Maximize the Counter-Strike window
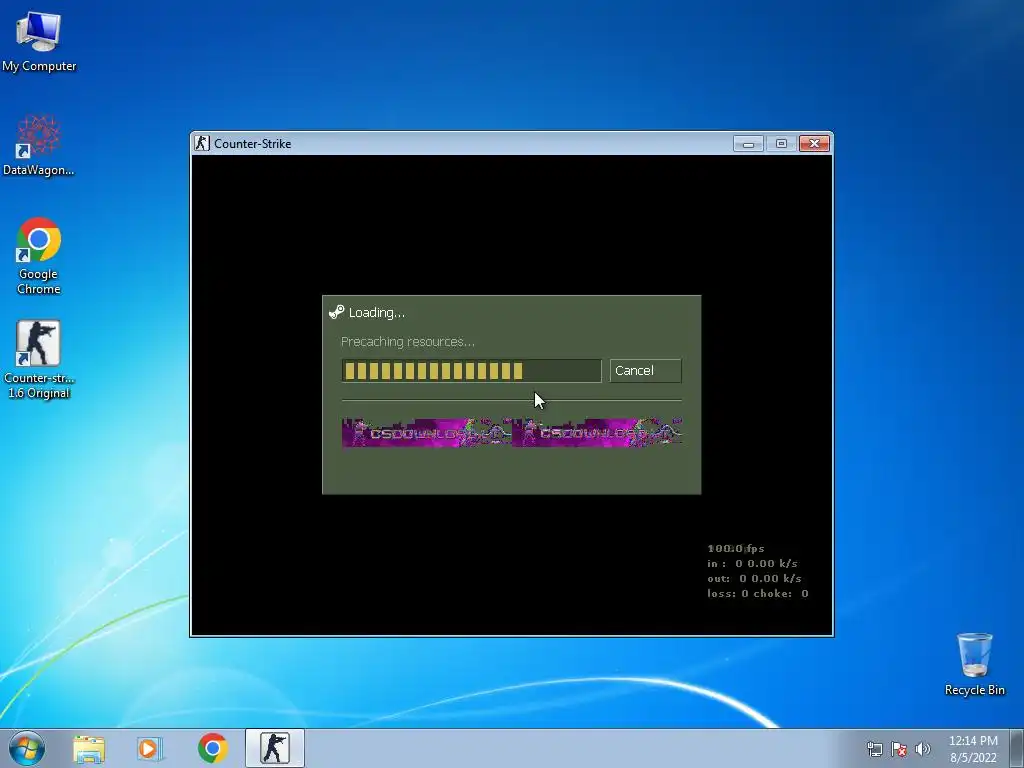The width and height of the screenshot is (1024, 768). (x=781, y=144)
